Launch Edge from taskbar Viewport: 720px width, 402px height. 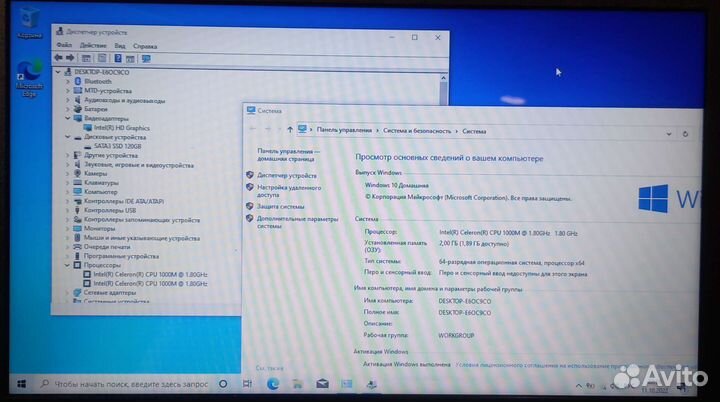(273, 384)
